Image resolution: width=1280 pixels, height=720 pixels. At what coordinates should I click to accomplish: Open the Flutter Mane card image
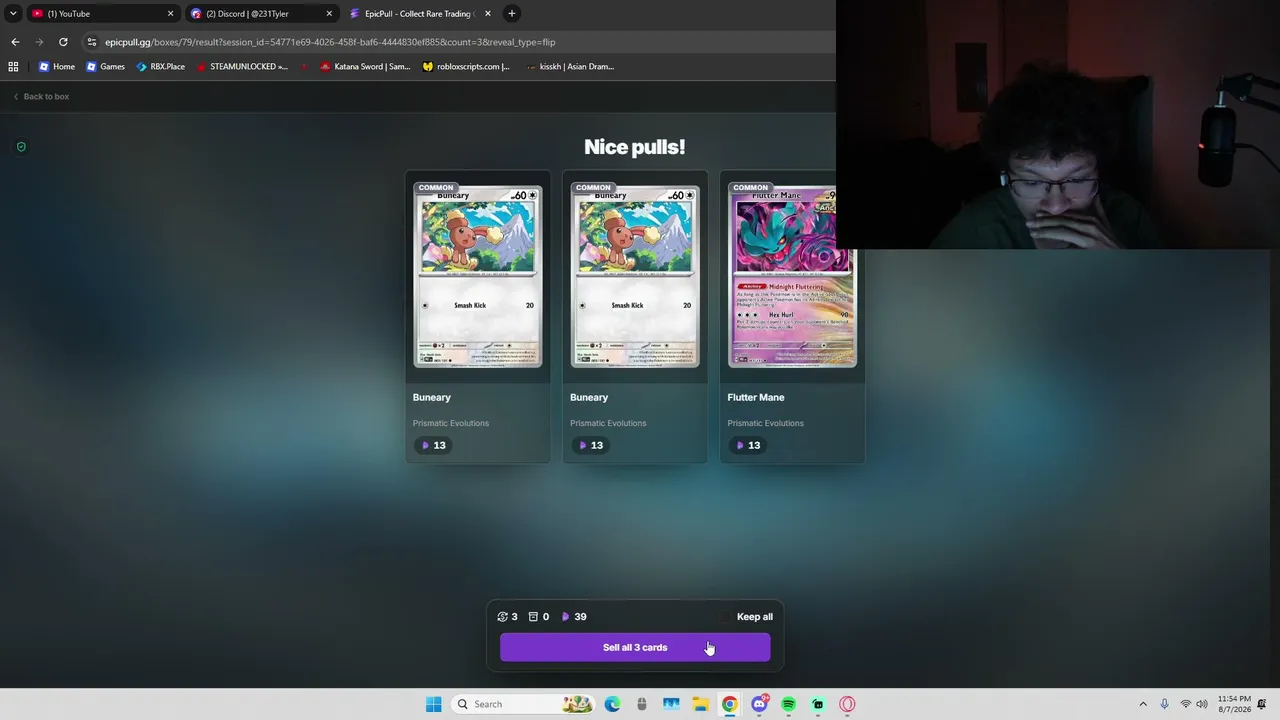[x=792, y=275]
